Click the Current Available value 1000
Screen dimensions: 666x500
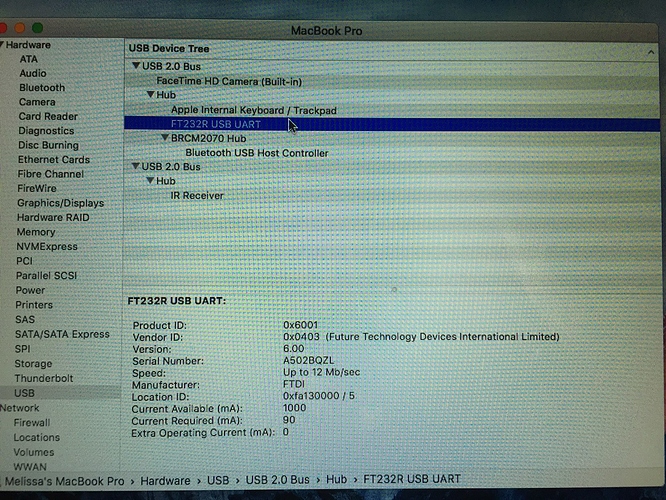pos(294,408)
